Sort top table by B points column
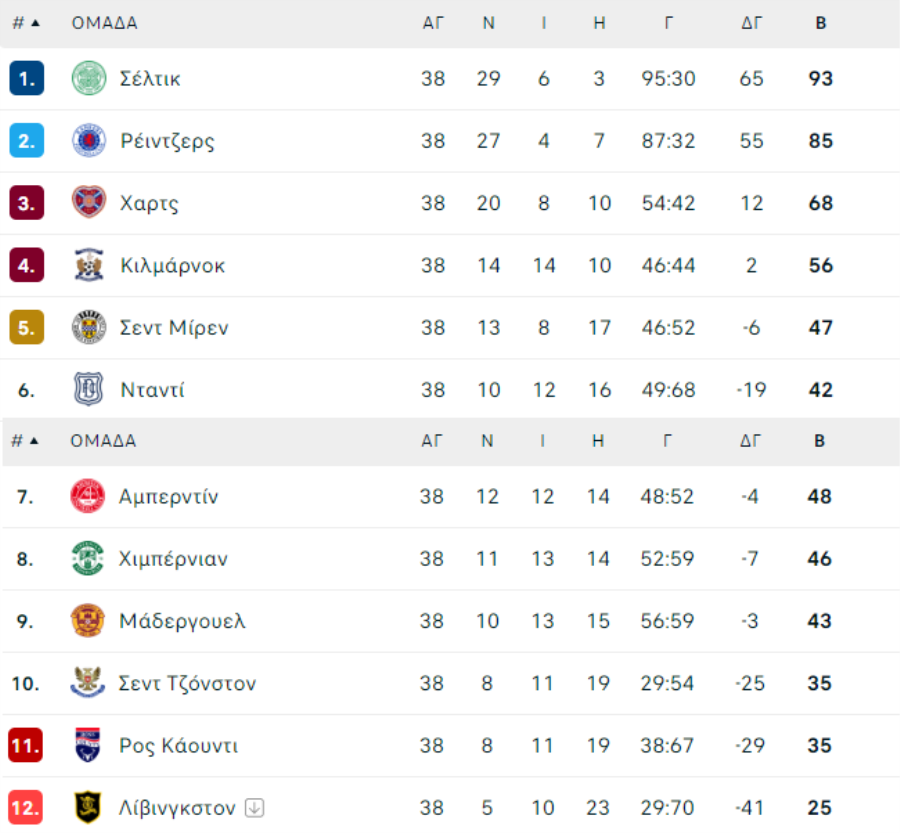 click(x=821, y=23)
